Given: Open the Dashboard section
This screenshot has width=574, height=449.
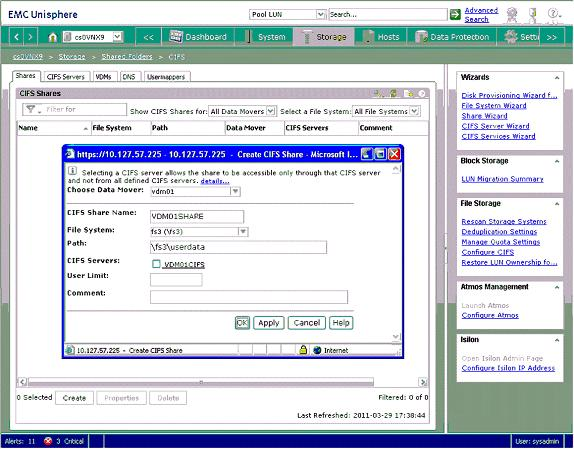Looking at the screenshot, I should tap(198, 37).
